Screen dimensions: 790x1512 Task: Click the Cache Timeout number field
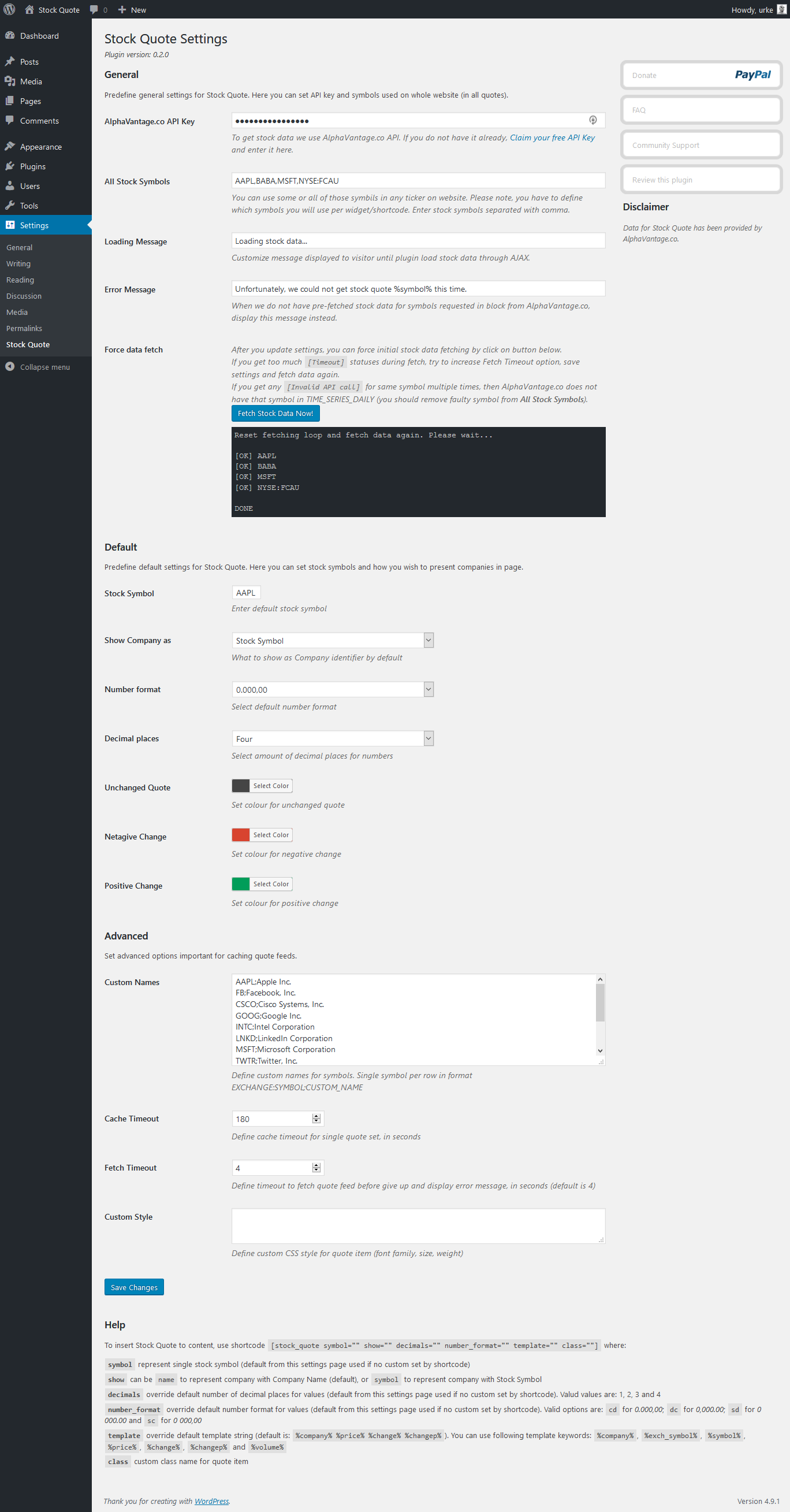click(x=277, y=1119)
